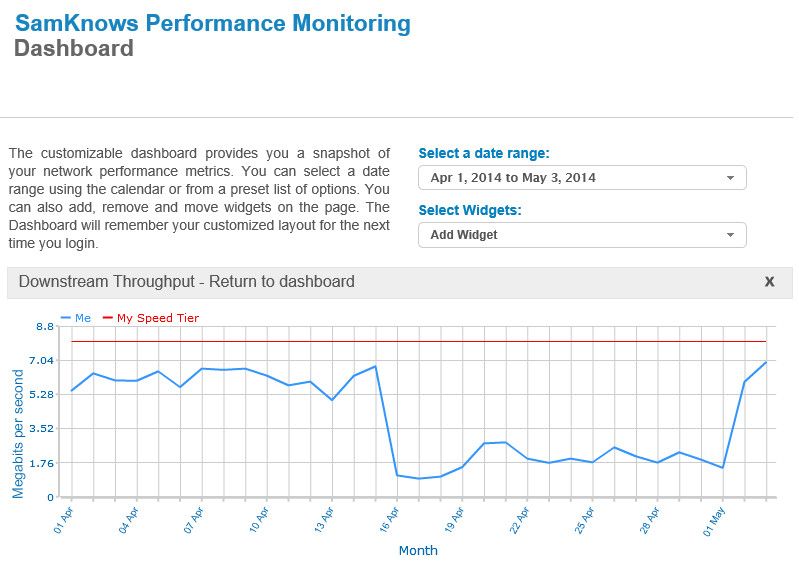The height and width of the screenshot is (569, 799).
Task: Open the date range dropdown
Action: tap(582, 178)
